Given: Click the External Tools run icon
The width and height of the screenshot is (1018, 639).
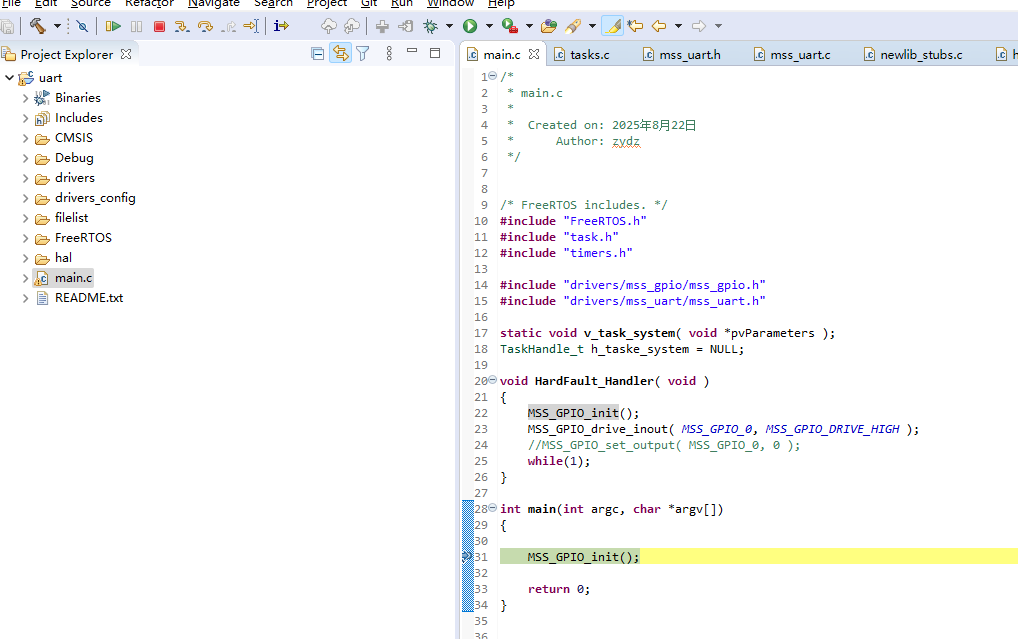Looking at the screenshot, I should tap(510, 26).
